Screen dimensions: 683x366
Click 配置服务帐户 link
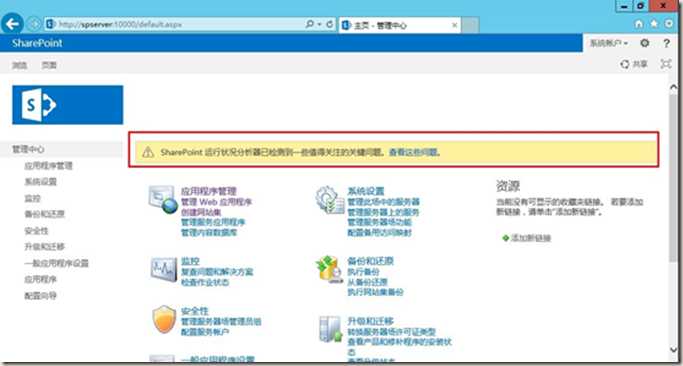[205, 332]
